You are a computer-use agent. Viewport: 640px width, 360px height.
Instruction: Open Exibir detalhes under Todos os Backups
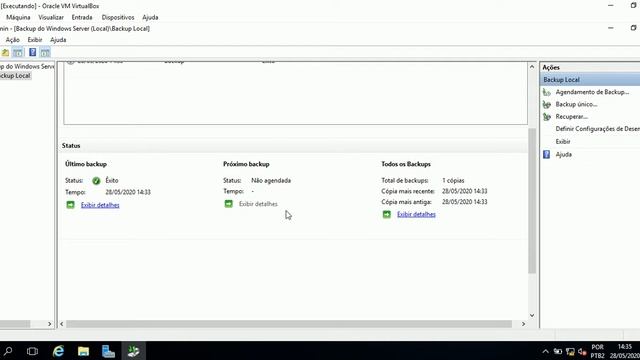[x=416, y=214]
